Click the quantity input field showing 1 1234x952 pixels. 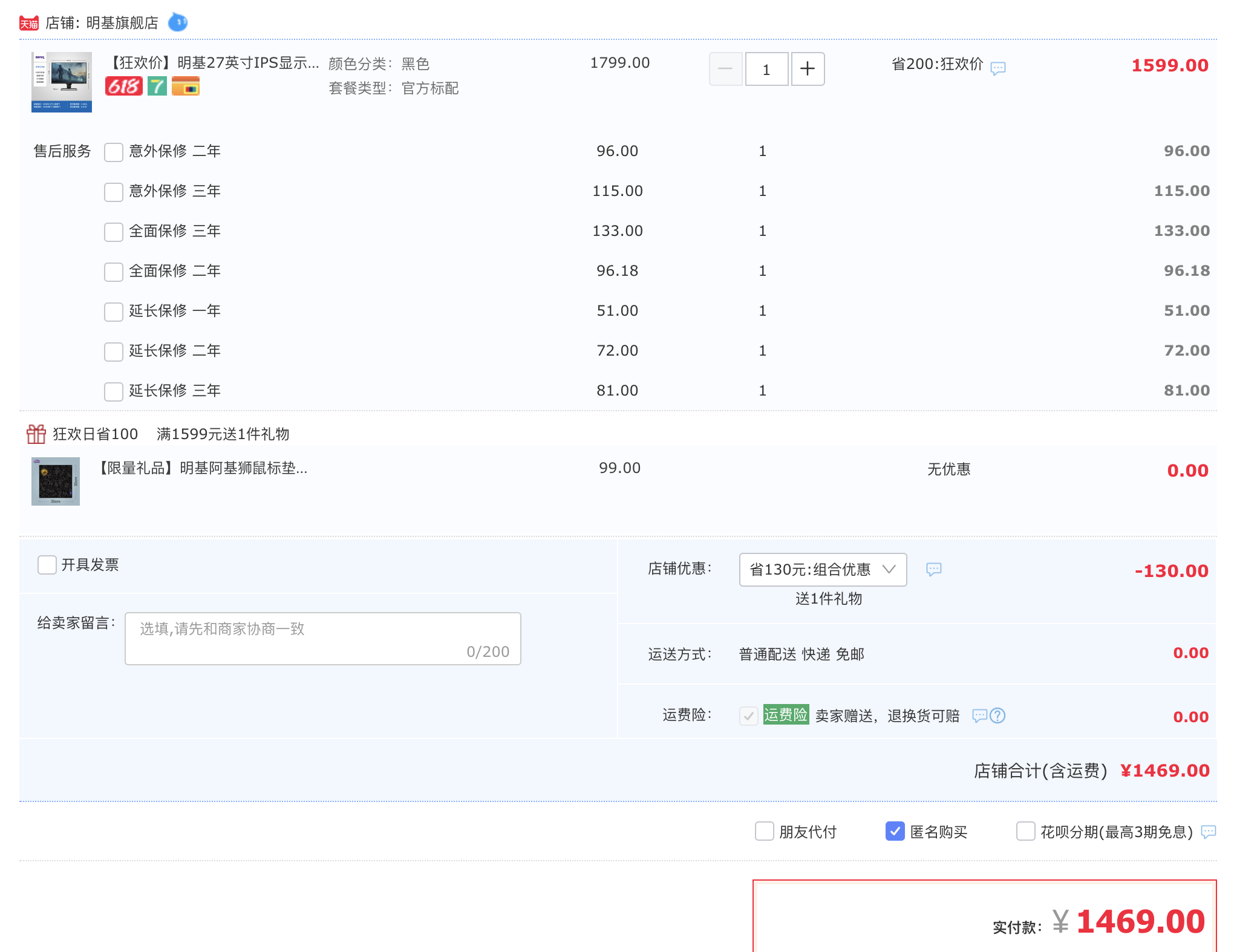tap(766, 69)
